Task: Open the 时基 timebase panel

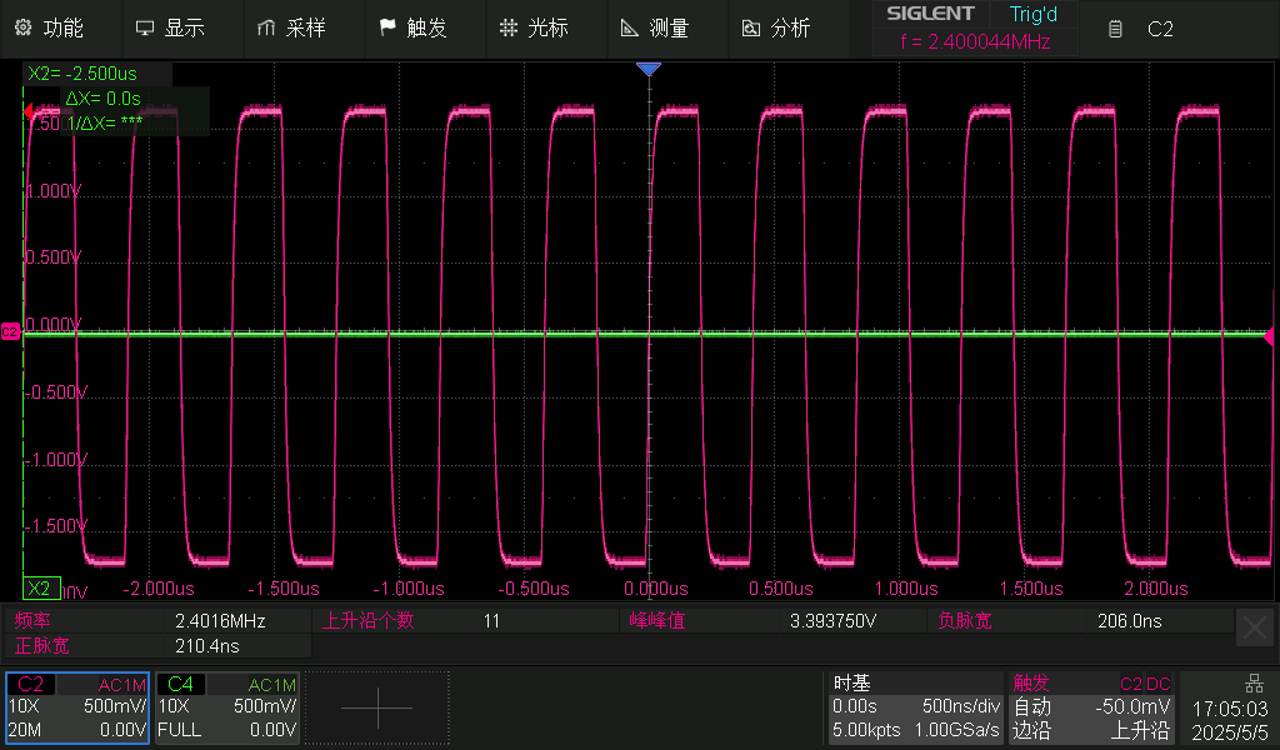Action: pyautogui.click(x=852, y=683)
